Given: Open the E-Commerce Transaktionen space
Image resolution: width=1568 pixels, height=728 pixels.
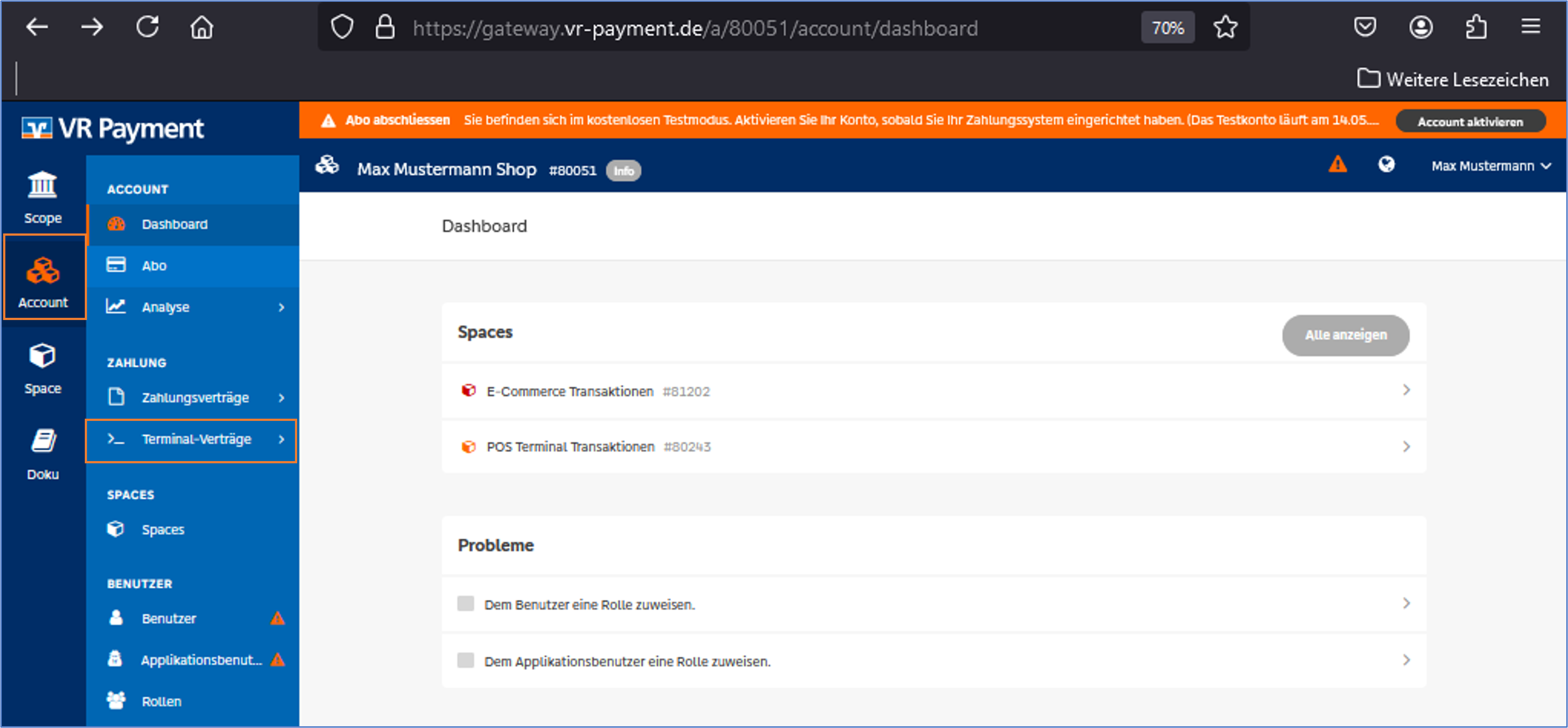Looking at the screenshot, I should 934,391.
